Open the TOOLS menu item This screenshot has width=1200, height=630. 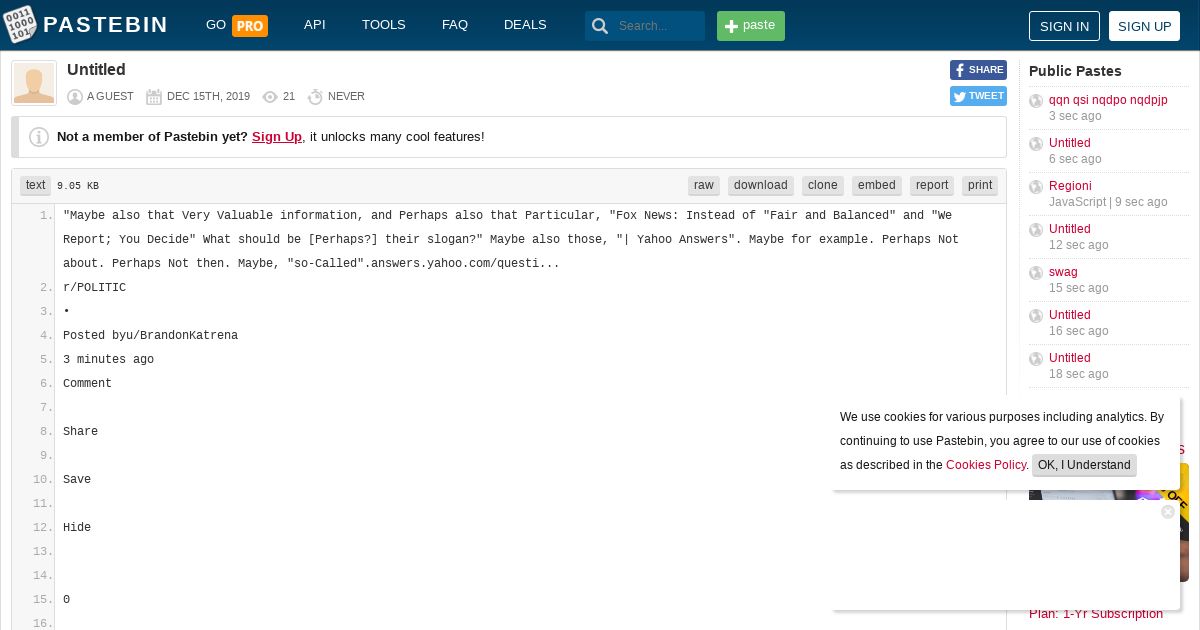tap(384, 25)
